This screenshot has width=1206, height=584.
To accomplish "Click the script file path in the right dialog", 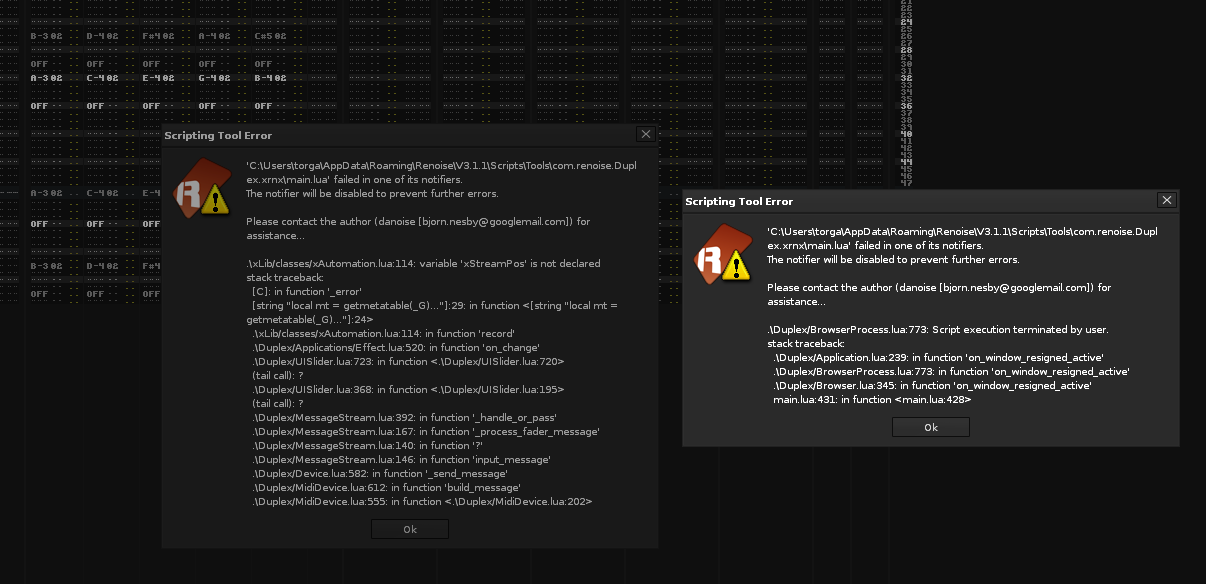I will point(962,238).
